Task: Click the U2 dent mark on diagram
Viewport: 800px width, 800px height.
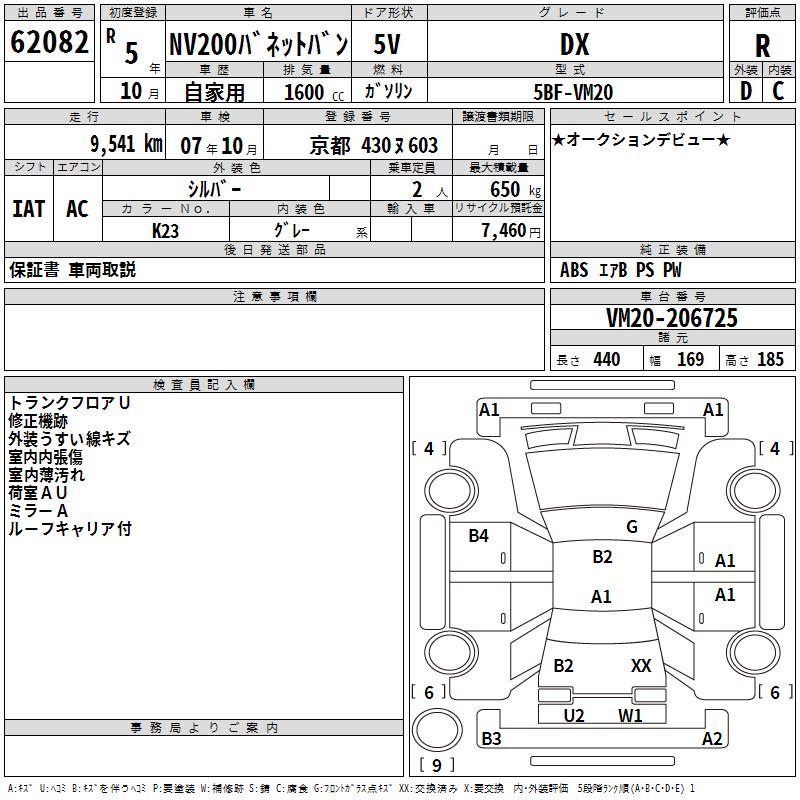Action: point(574,715)
